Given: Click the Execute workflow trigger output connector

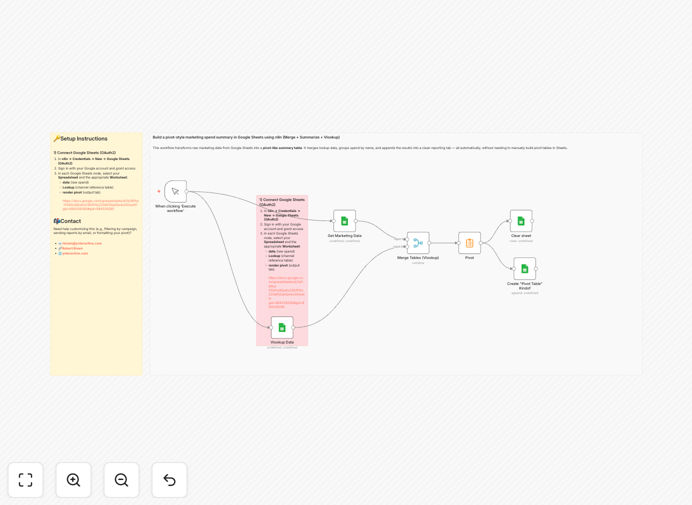Looking at the screenshot, I should 187,191.
